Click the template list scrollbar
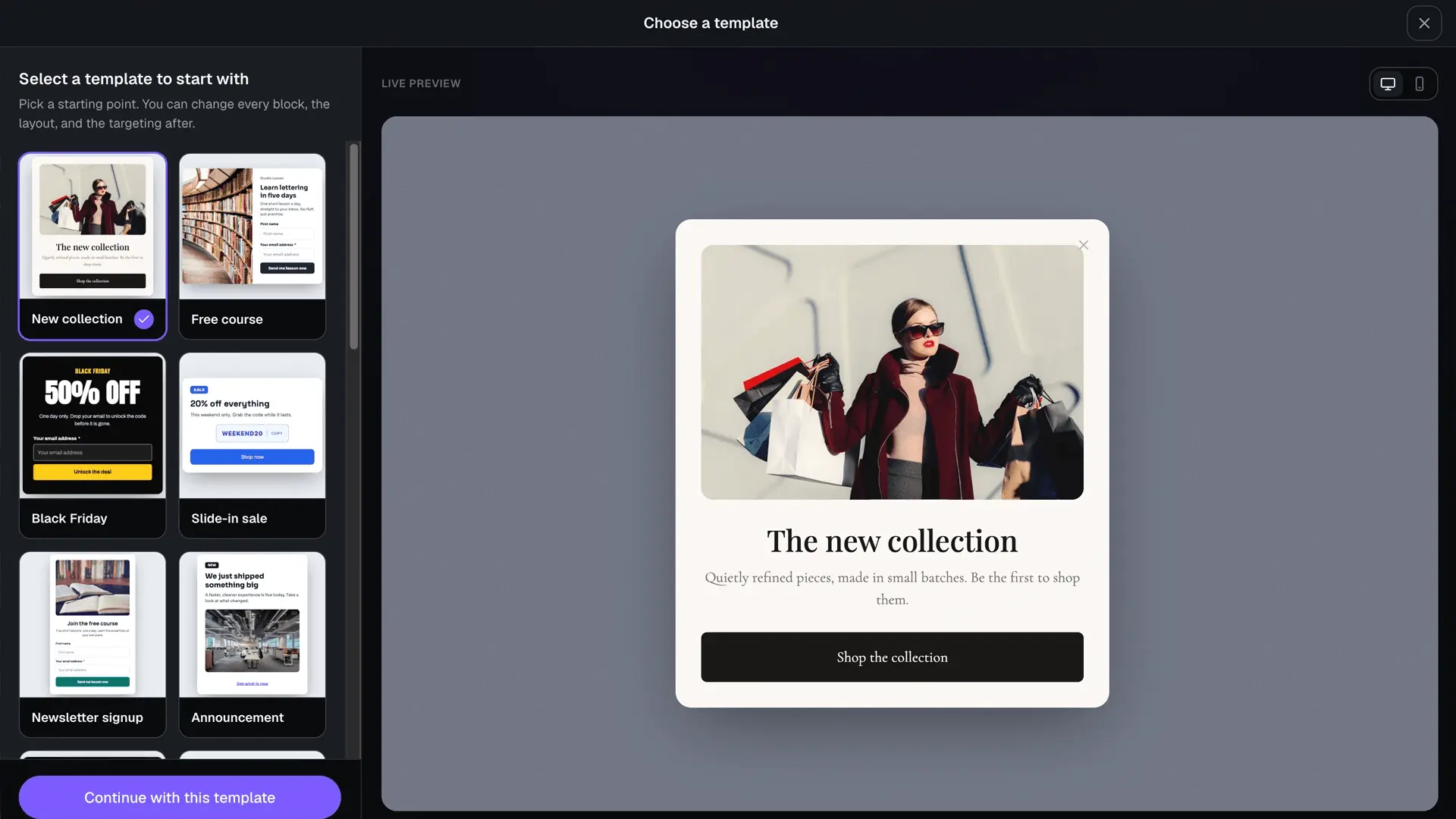 click(353, 246)
